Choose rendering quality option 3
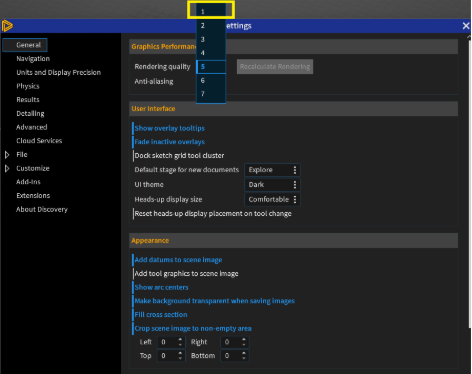This screenshot has width=472, height=374. pyautogui.click(x=211, y=39)
